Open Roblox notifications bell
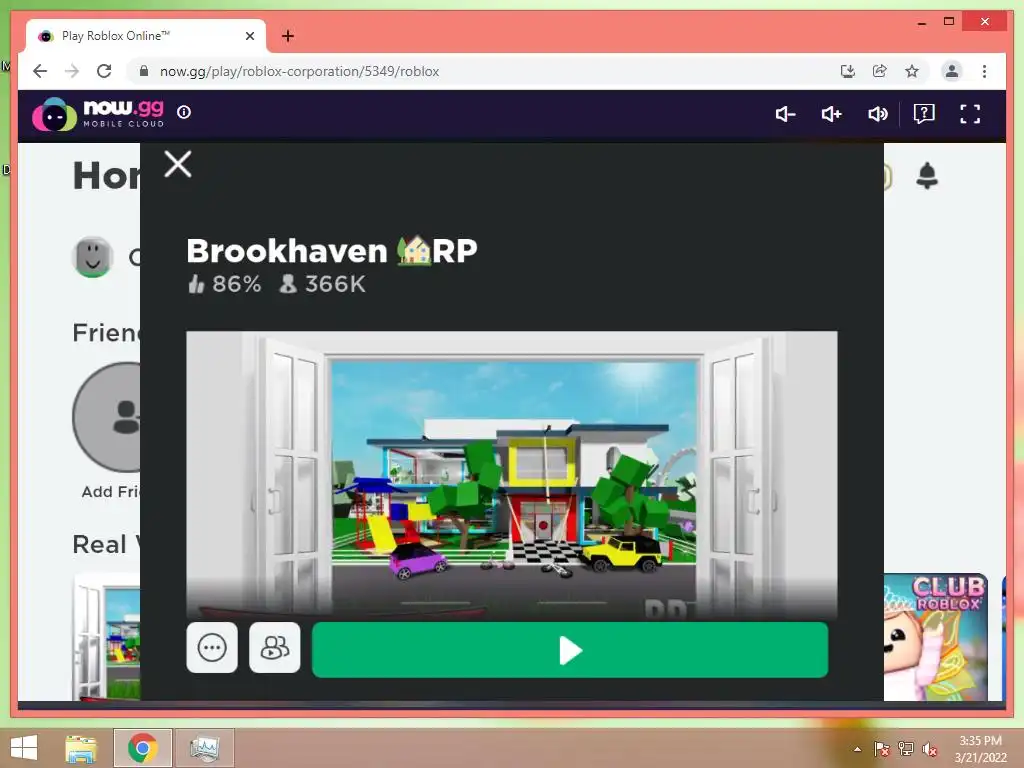The image size is (1024, 768). (927, 176)
